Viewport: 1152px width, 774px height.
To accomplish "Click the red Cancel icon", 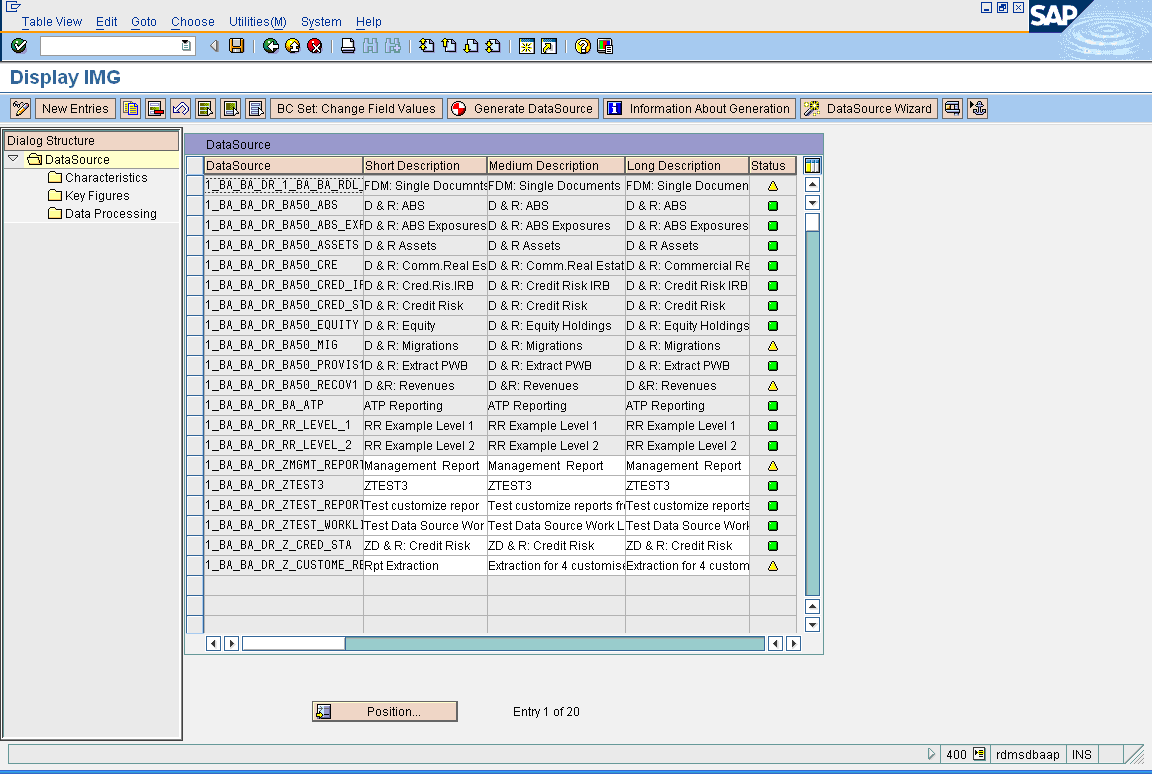I will [314, 46].
